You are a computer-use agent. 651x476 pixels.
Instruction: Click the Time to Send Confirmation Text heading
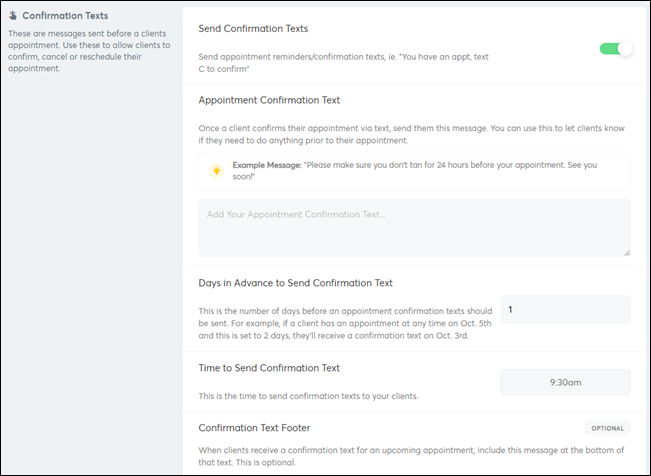269,368
